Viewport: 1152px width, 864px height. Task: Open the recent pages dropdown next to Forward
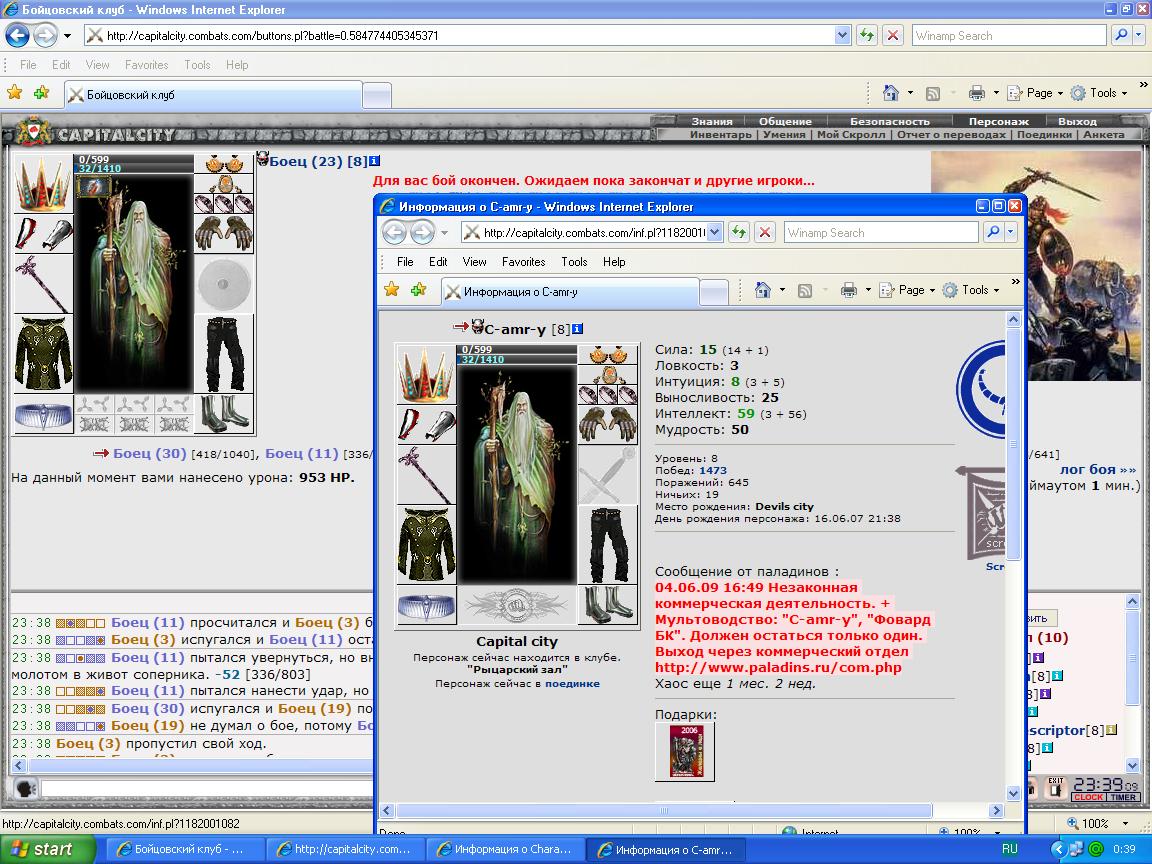point(68,35)
